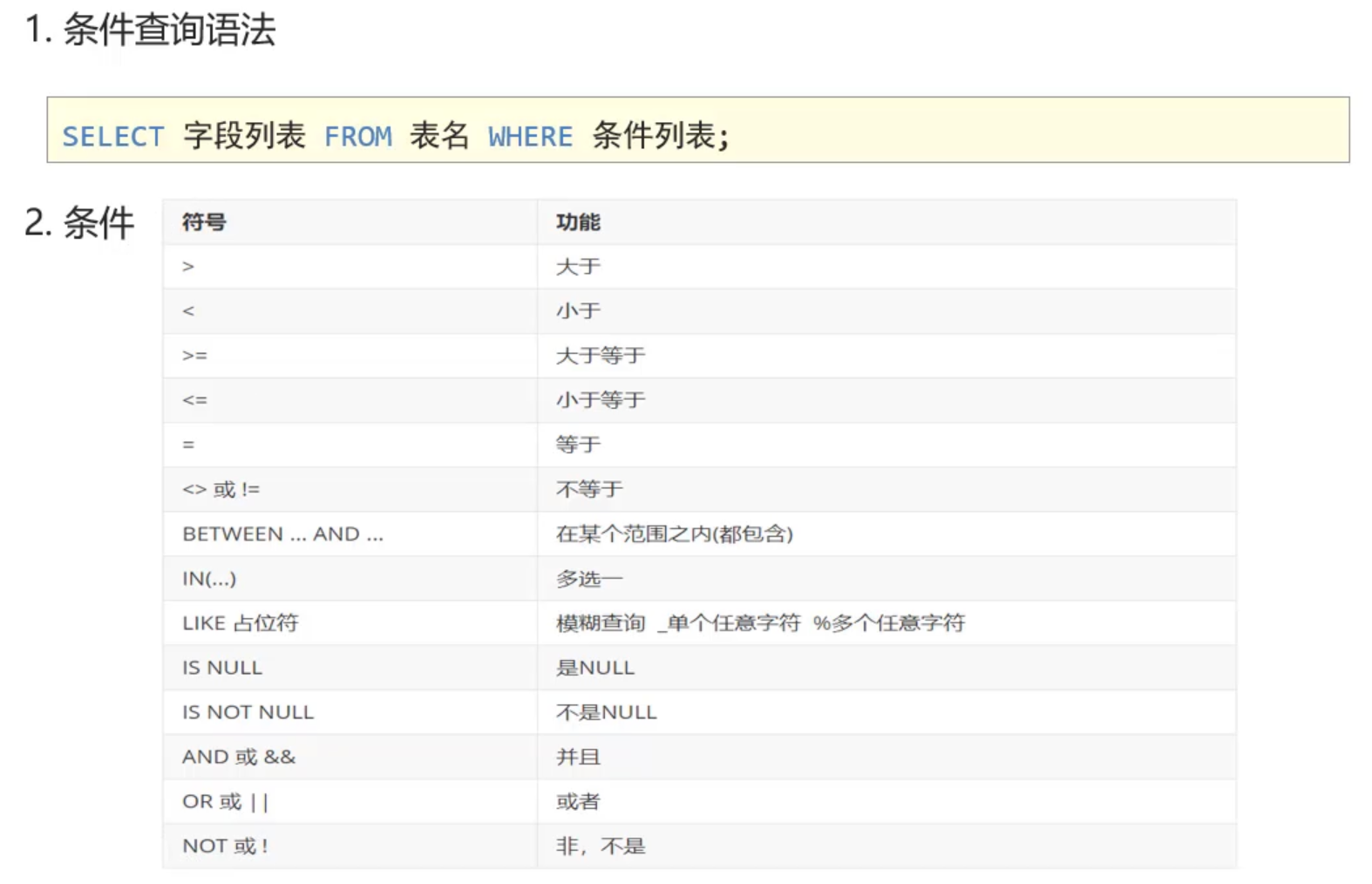The width and height of the screenshot is (1372, 884).
Task: Click the 'IS NOT NULL' cell
Action: 350,711
